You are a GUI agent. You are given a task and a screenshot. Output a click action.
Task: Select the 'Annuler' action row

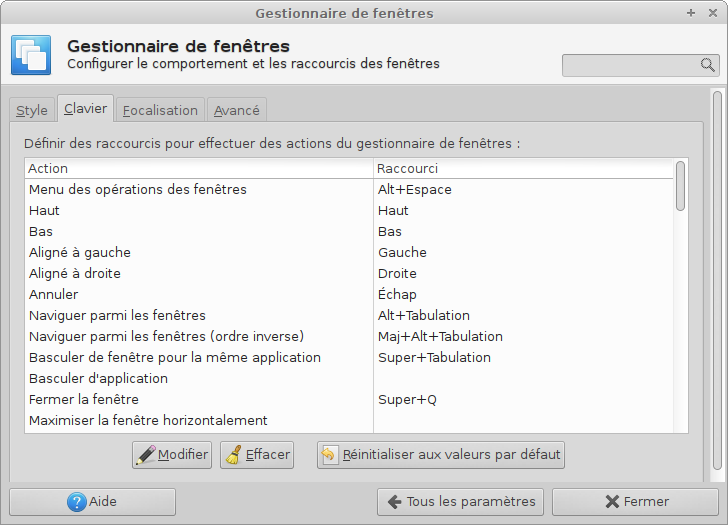(349, 294)
